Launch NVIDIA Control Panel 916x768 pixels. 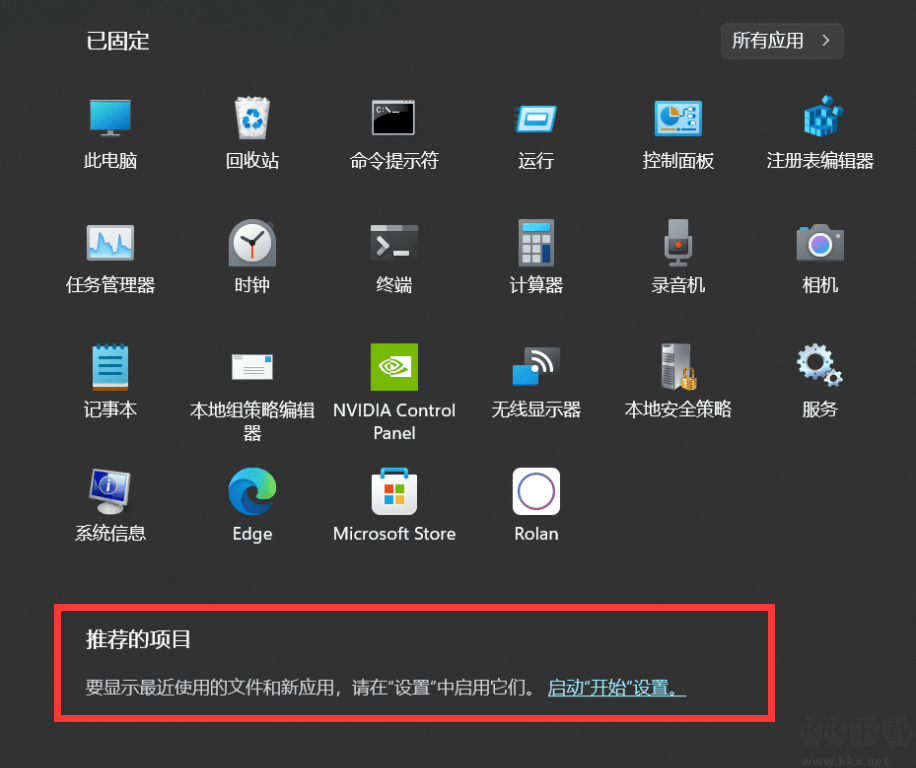click(394, 367)
